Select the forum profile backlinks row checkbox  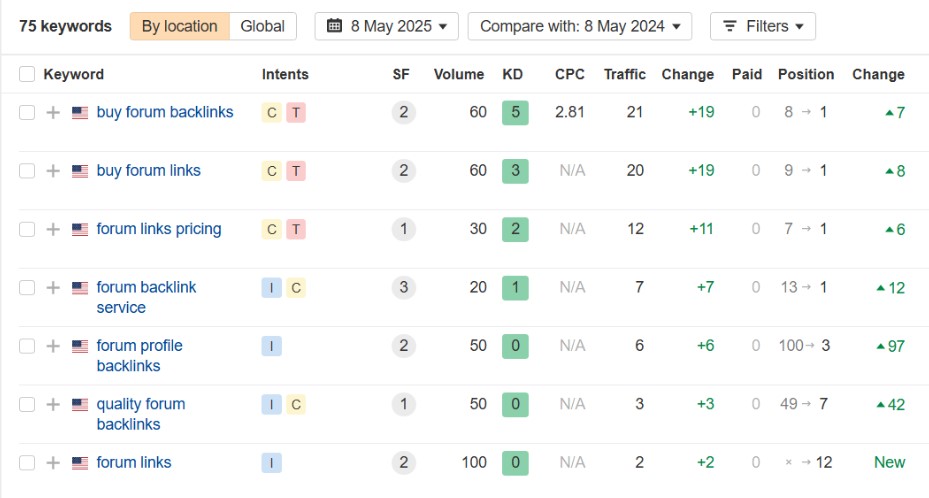tap(27, 346)
